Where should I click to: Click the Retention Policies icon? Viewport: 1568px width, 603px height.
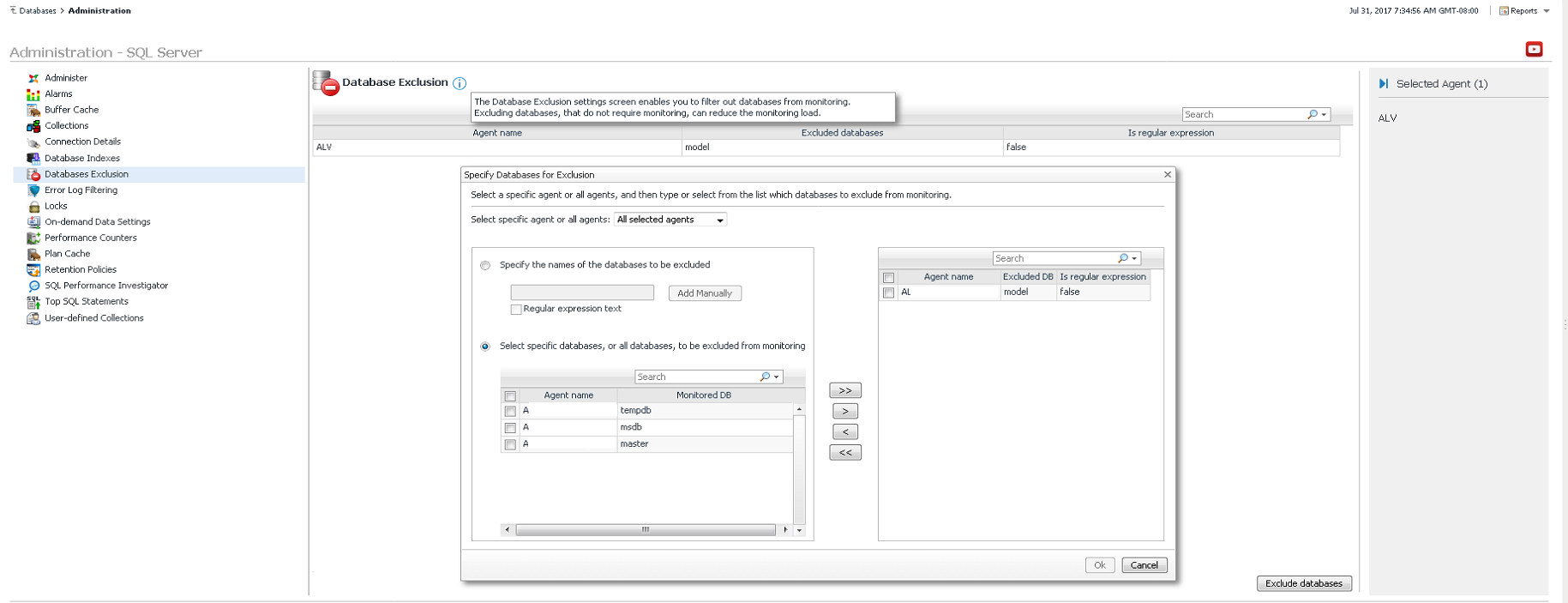click(x=33, y=270)
